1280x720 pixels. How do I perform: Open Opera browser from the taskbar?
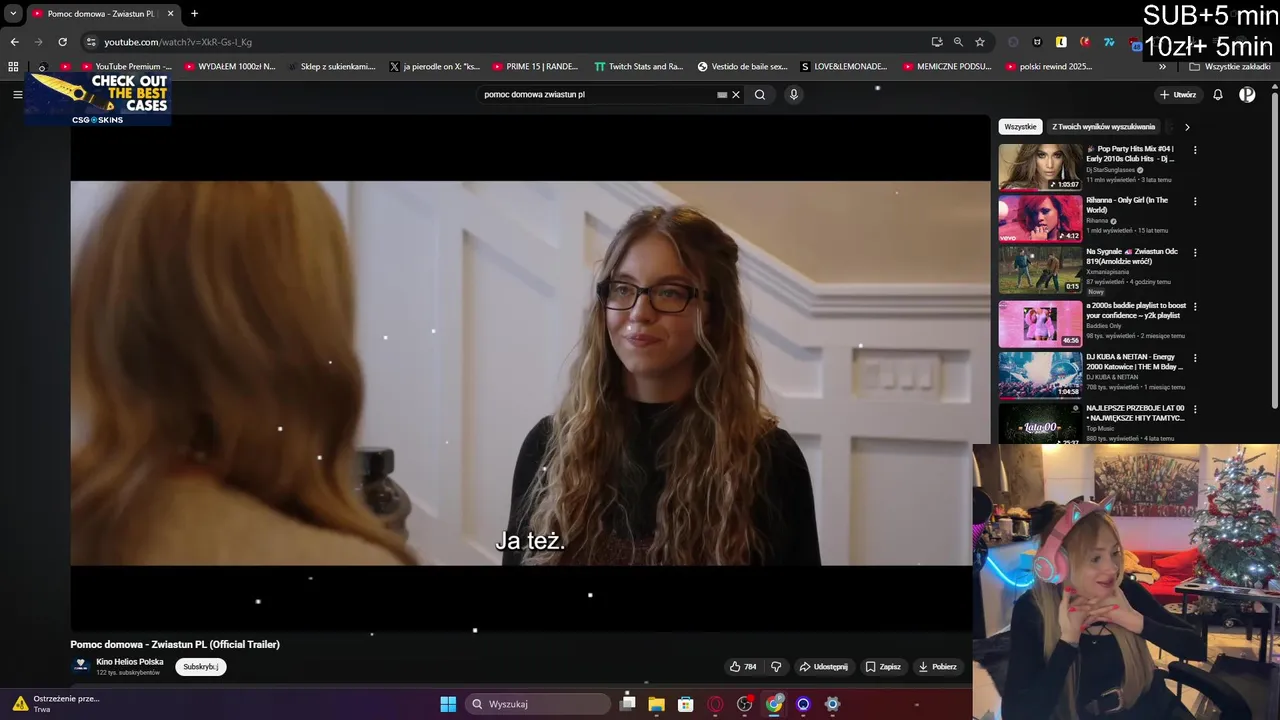pos(715,704)
